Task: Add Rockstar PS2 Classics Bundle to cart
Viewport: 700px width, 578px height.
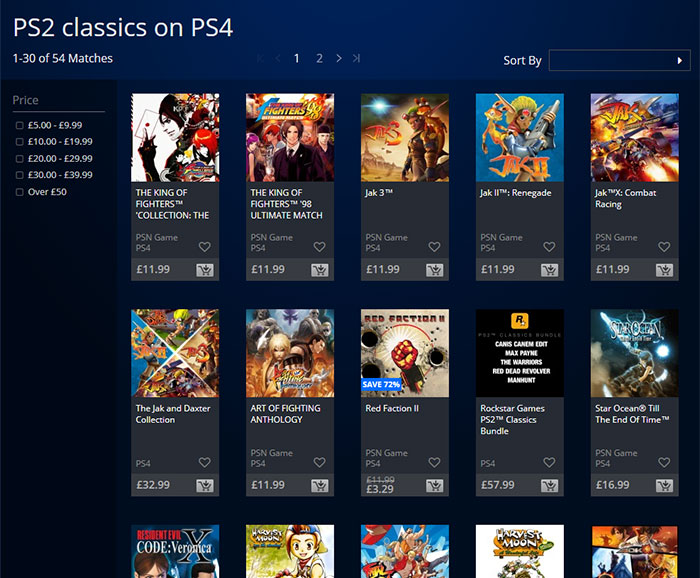Action: (x=550, y=486)
